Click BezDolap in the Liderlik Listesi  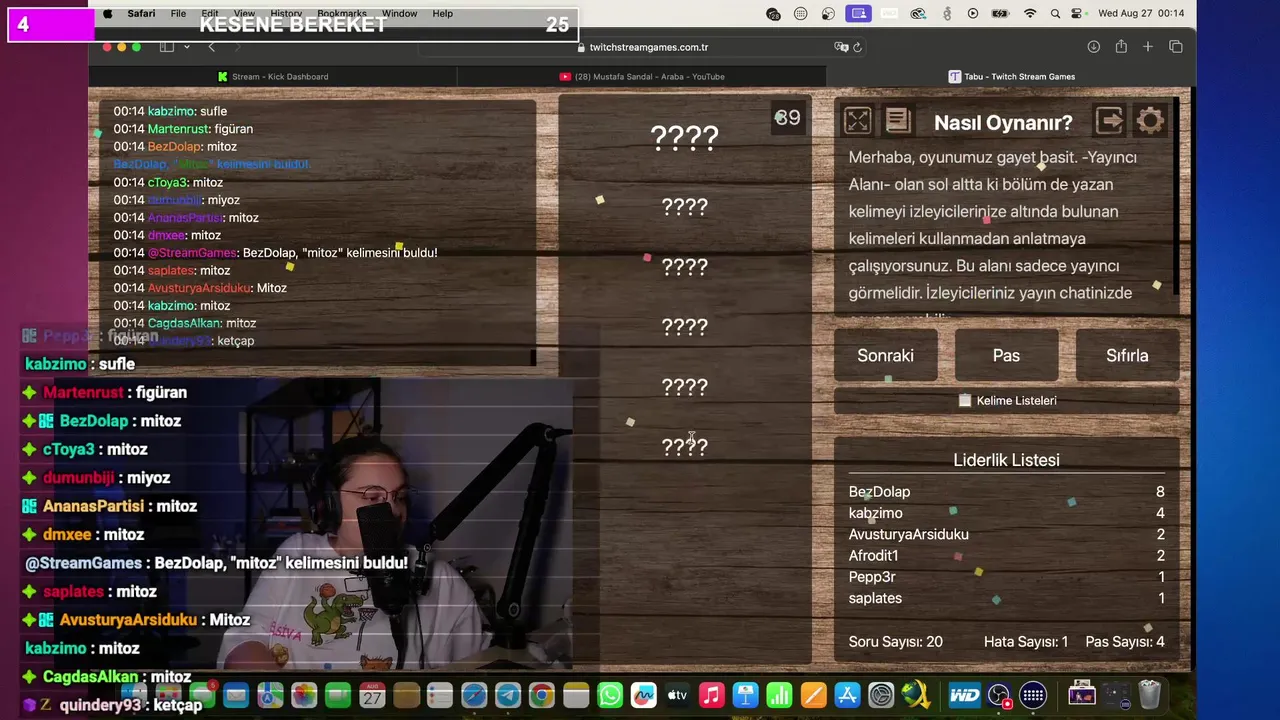tap(879, 492)
